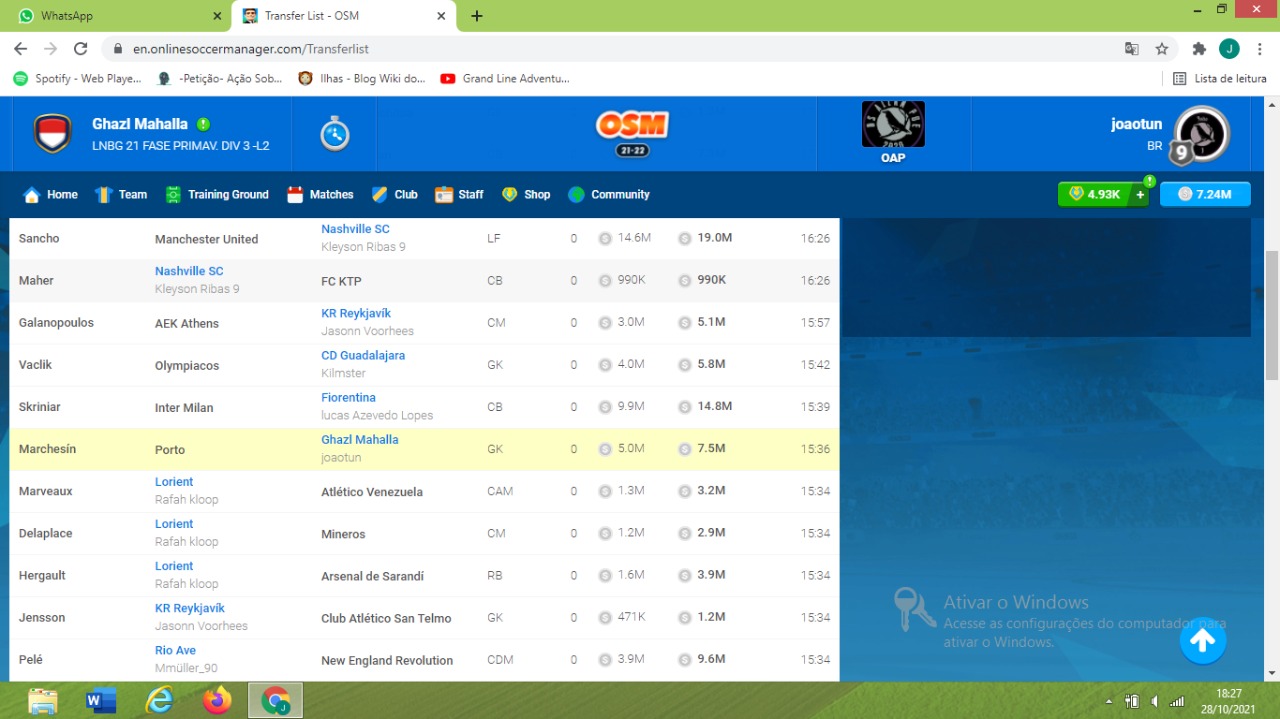Screen dimensions: 1280x719
Task: Open the OAP crew badge
Action: pos(893,131)
